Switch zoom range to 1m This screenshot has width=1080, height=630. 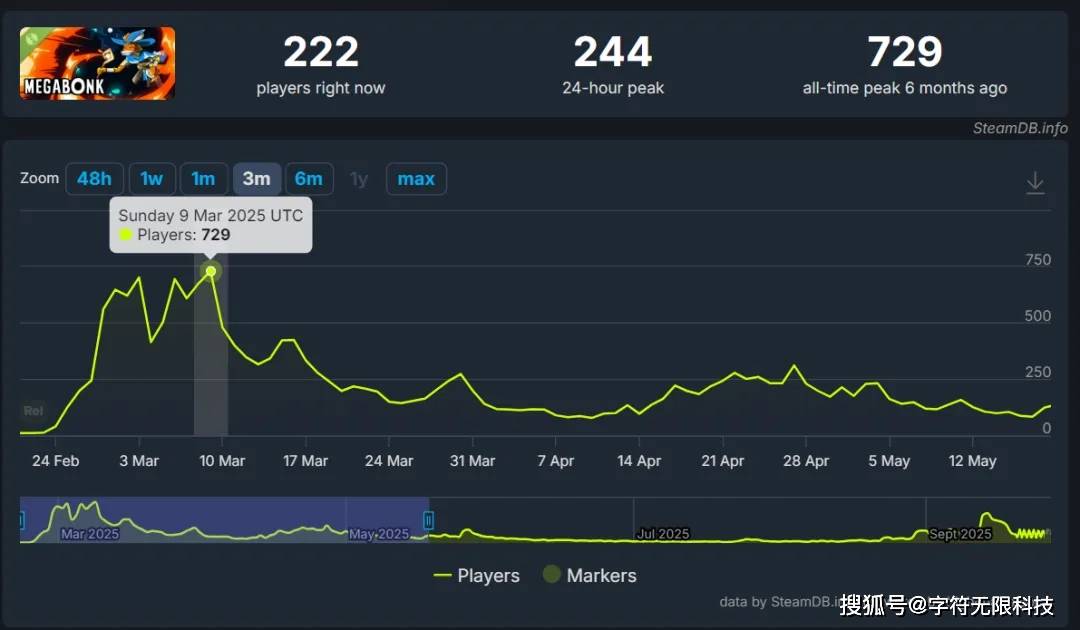pos(203,179)
